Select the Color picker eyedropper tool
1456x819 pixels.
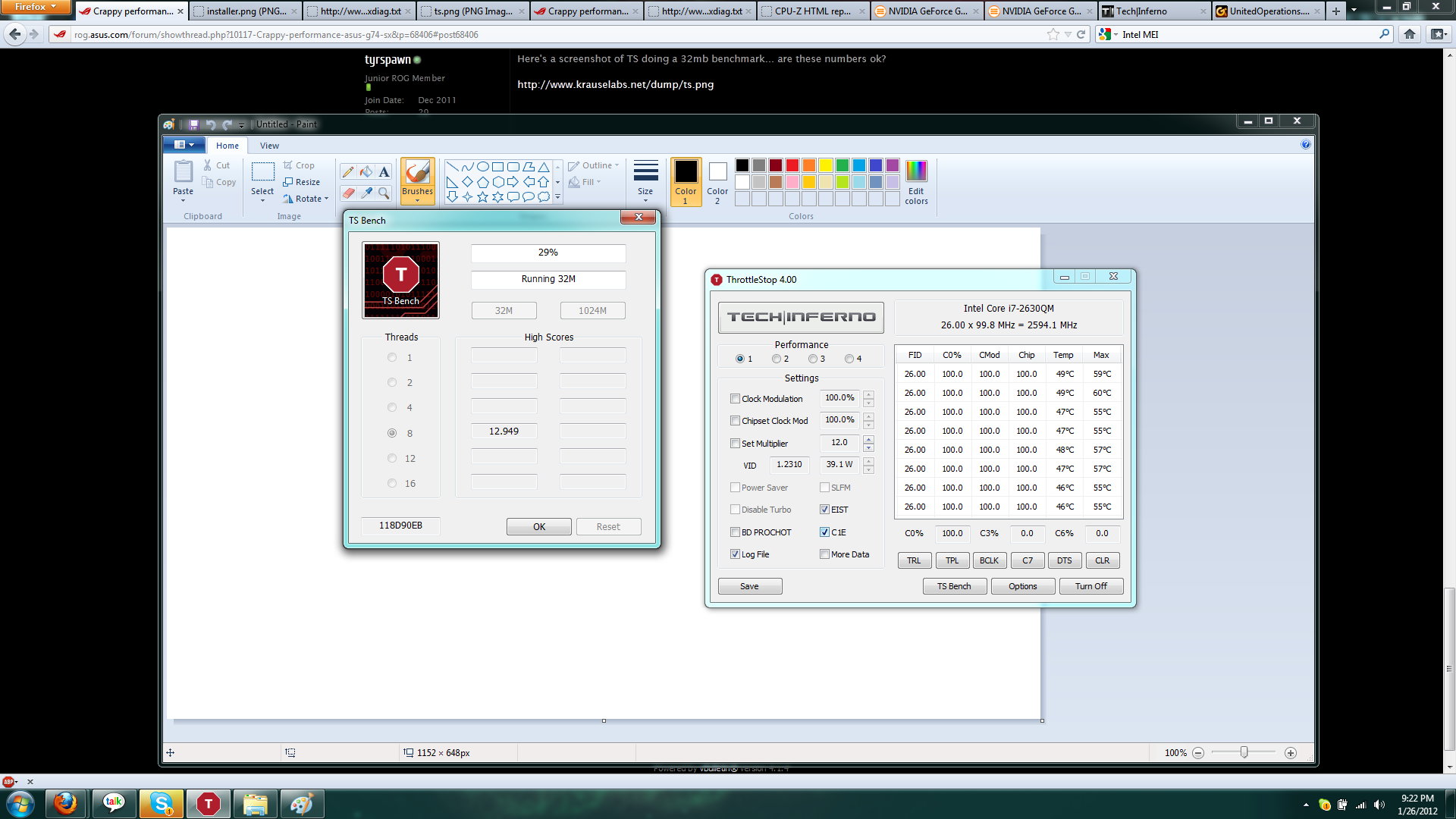point(366,193)
